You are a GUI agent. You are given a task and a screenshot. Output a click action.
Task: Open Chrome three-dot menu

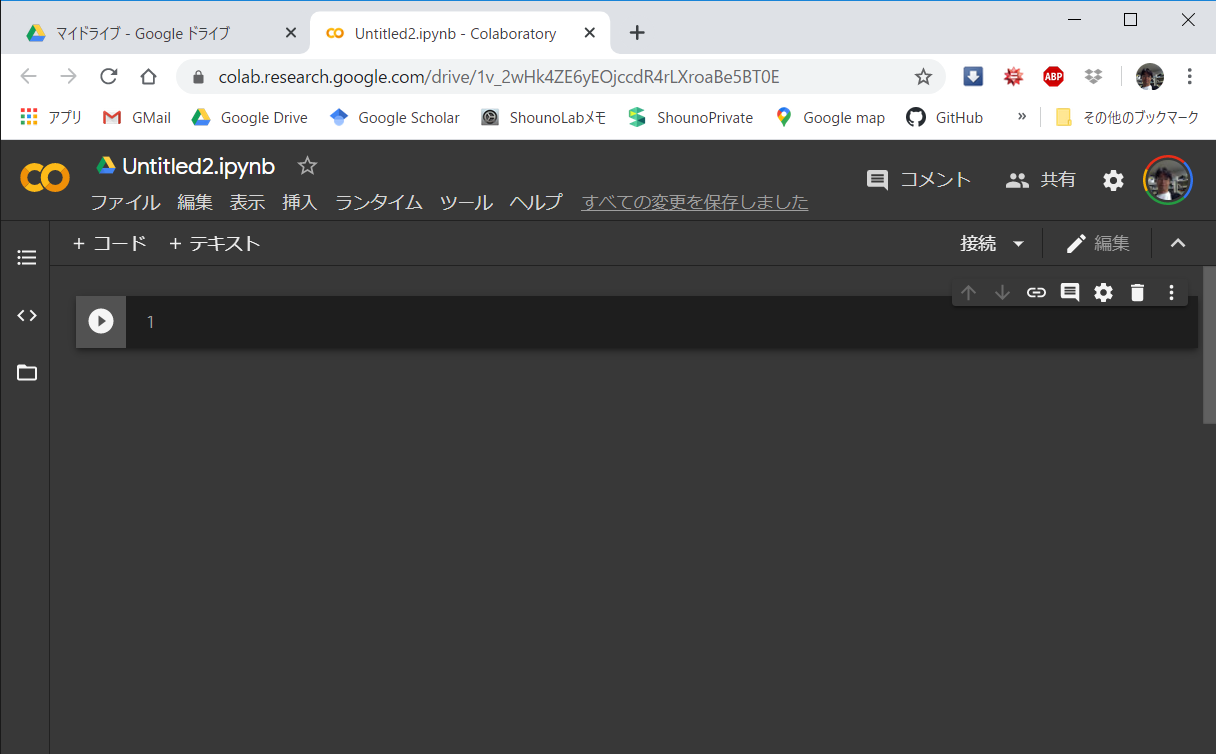click(x=1190, y=77)
